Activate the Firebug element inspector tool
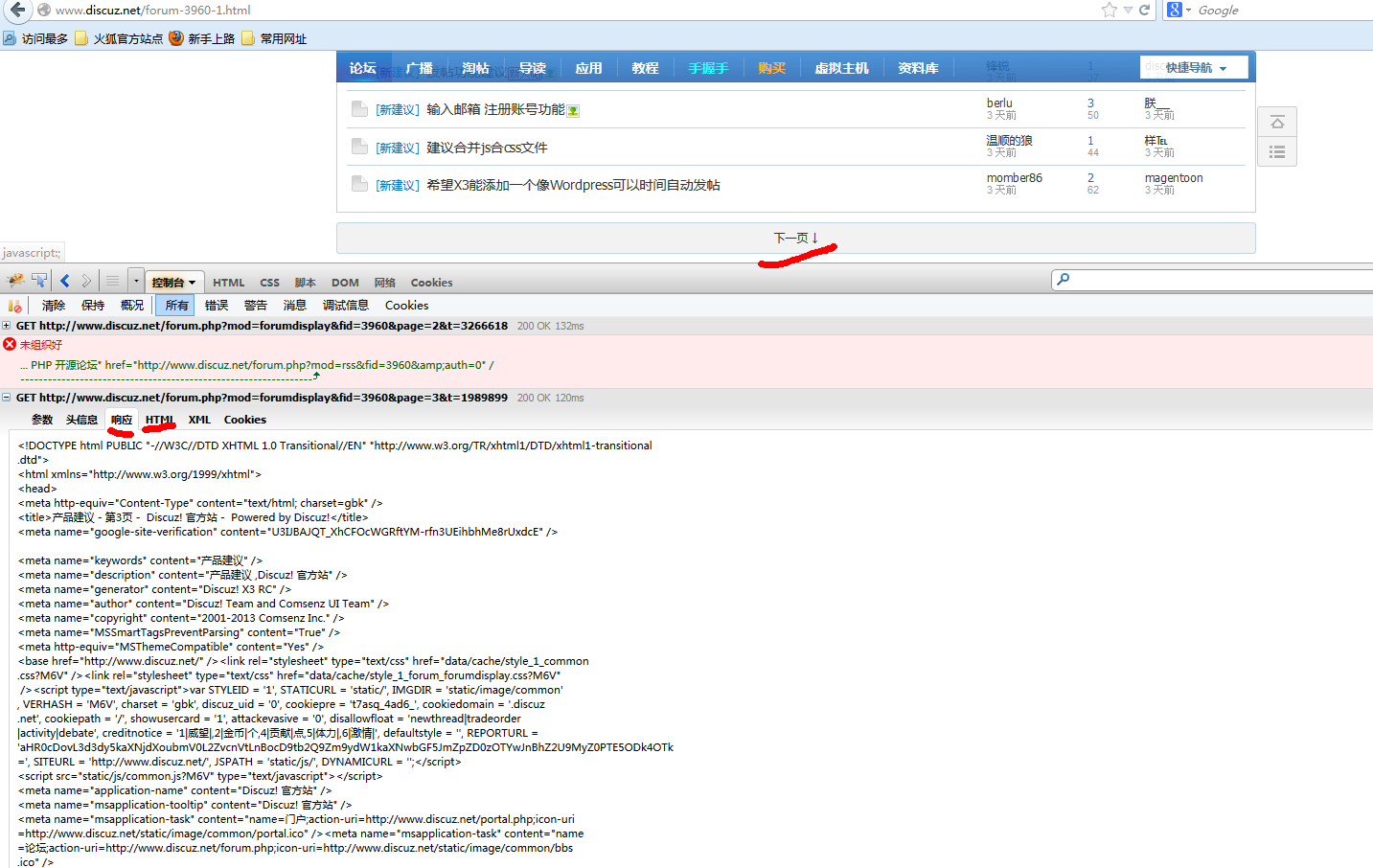Viewport: 1373px width, 868px height. point(39,281)
